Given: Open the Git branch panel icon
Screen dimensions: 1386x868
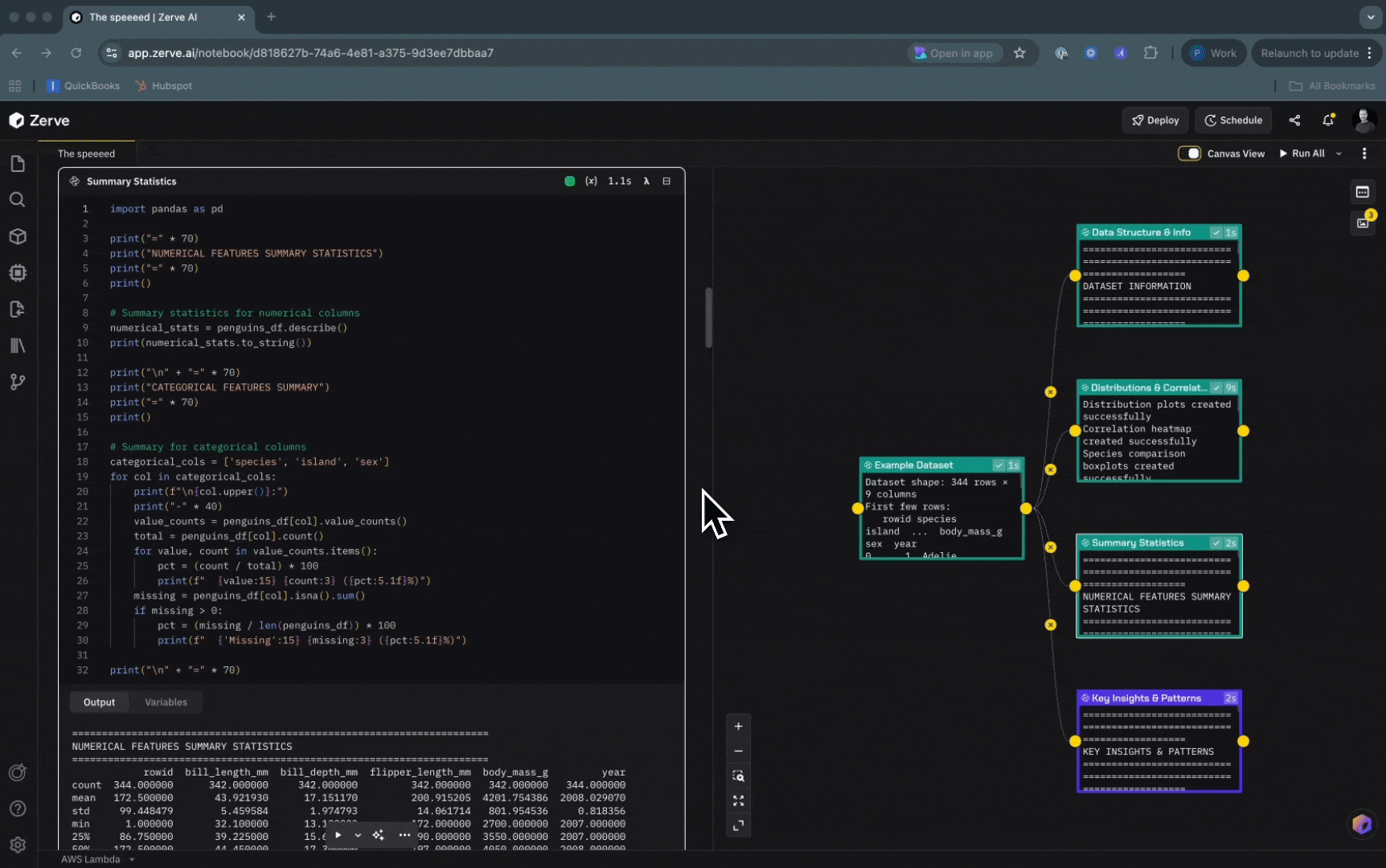Looking at the screenshot, I should (x=17, y=382).
